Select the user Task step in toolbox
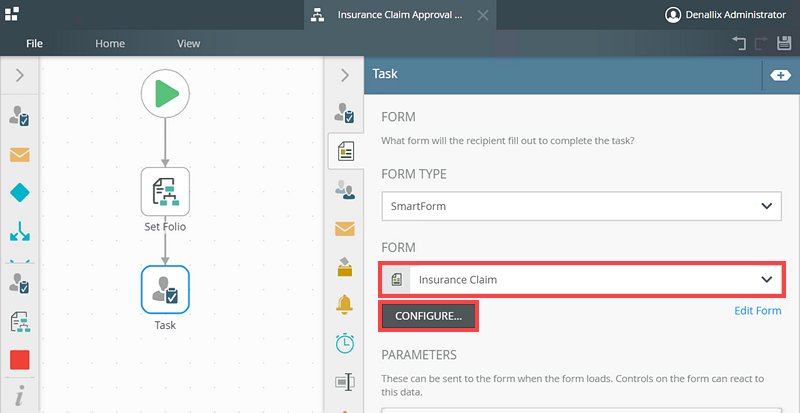The height and width of the screenshot is (413, 800). click(19, 116)
